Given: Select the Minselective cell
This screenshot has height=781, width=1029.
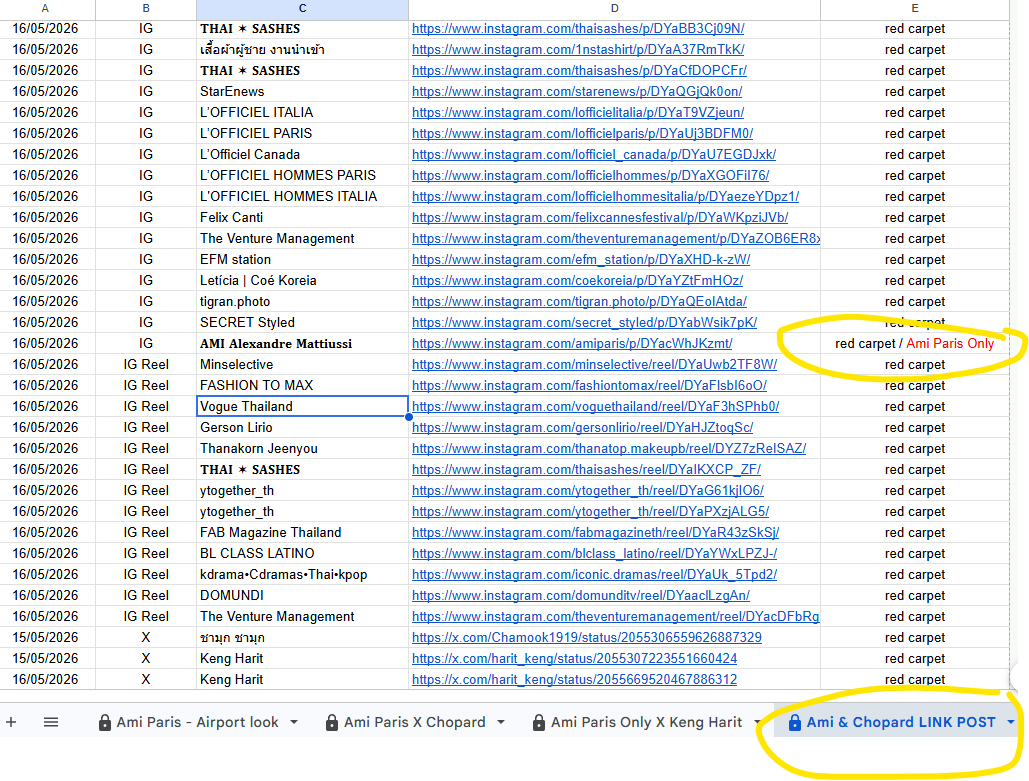Looking at the screenshot, I should point(302,364).
